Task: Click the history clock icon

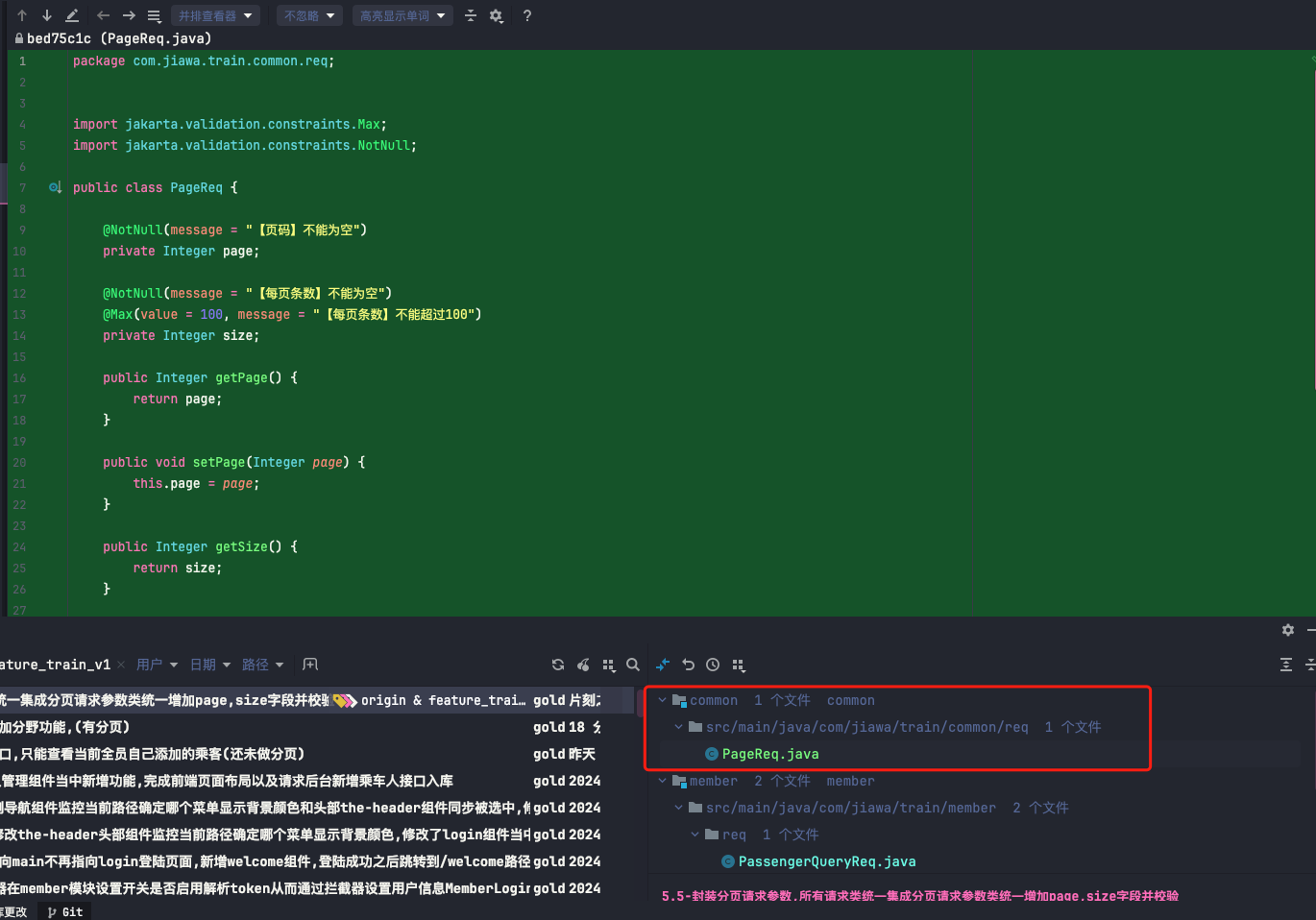Action: (713, 665)
